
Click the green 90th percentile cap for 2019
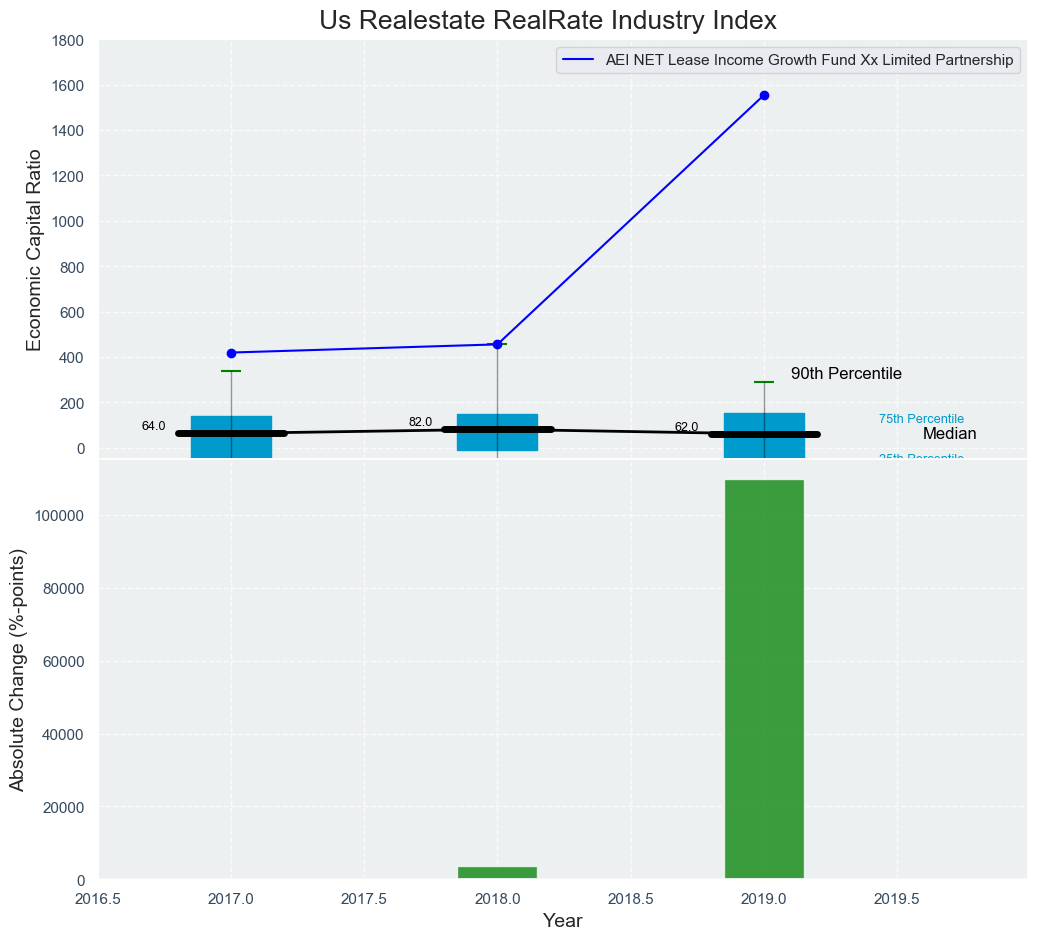click(764, 382)
